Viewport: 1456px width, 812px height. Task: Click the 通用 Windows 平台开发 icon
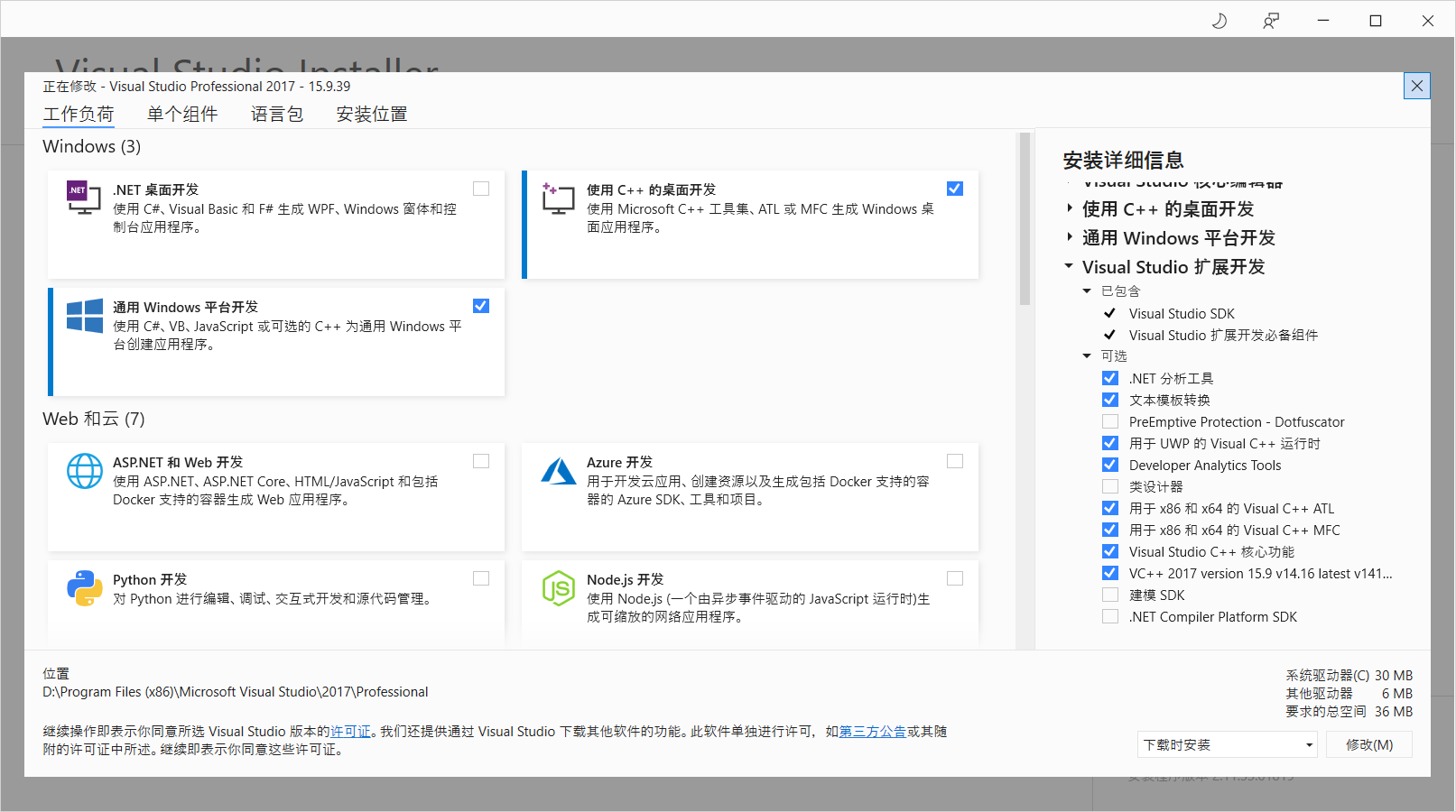(x=83, y=318)
